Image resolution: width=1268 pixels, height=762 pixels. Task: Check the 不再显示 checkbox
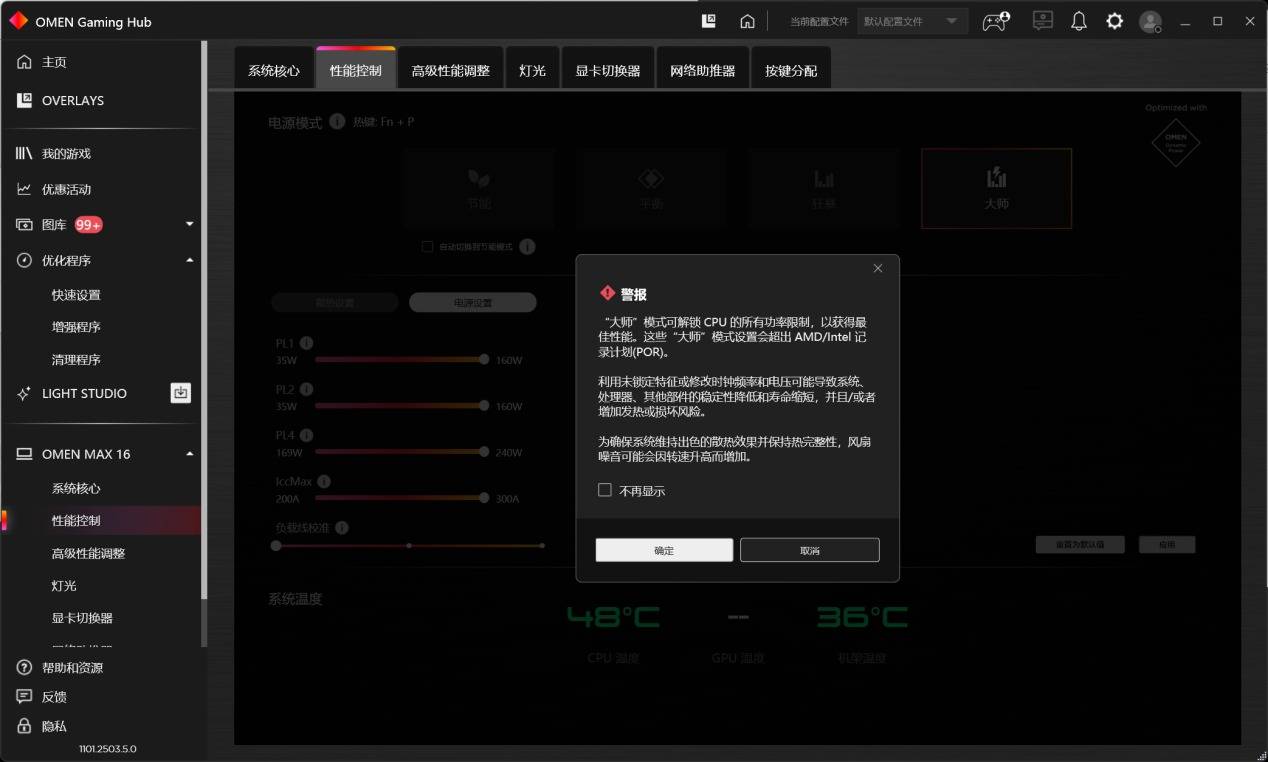click(605, 490)
